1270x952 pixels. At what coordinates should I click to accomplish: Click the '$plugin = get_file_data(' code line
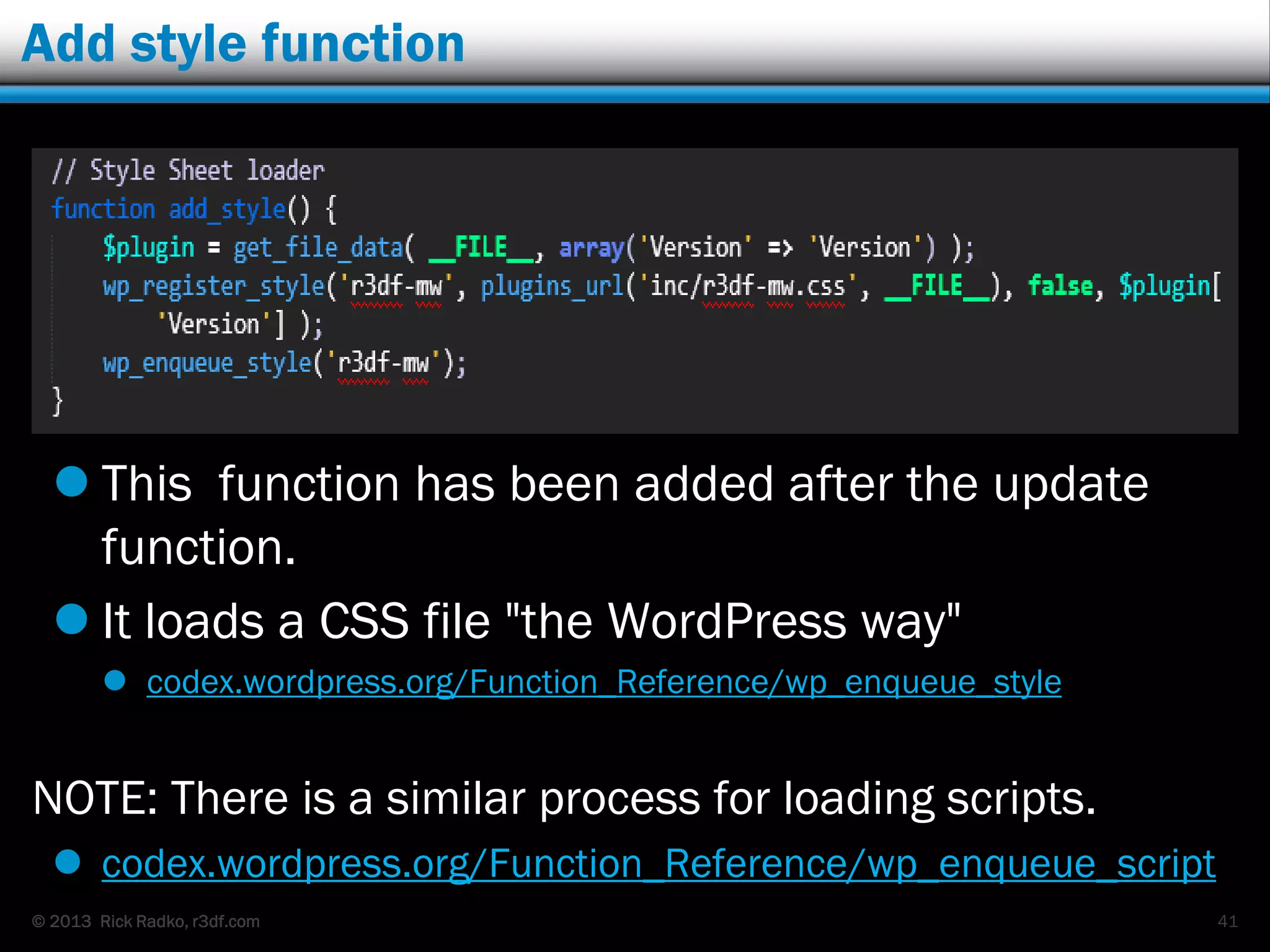pos(539,248)
